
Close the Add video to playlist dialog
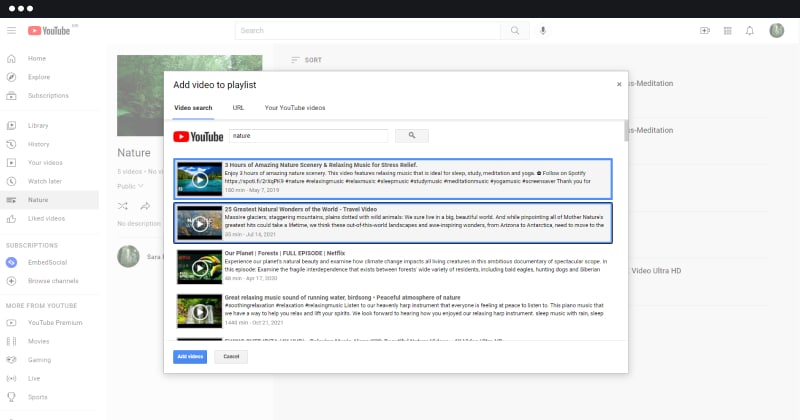619,84
